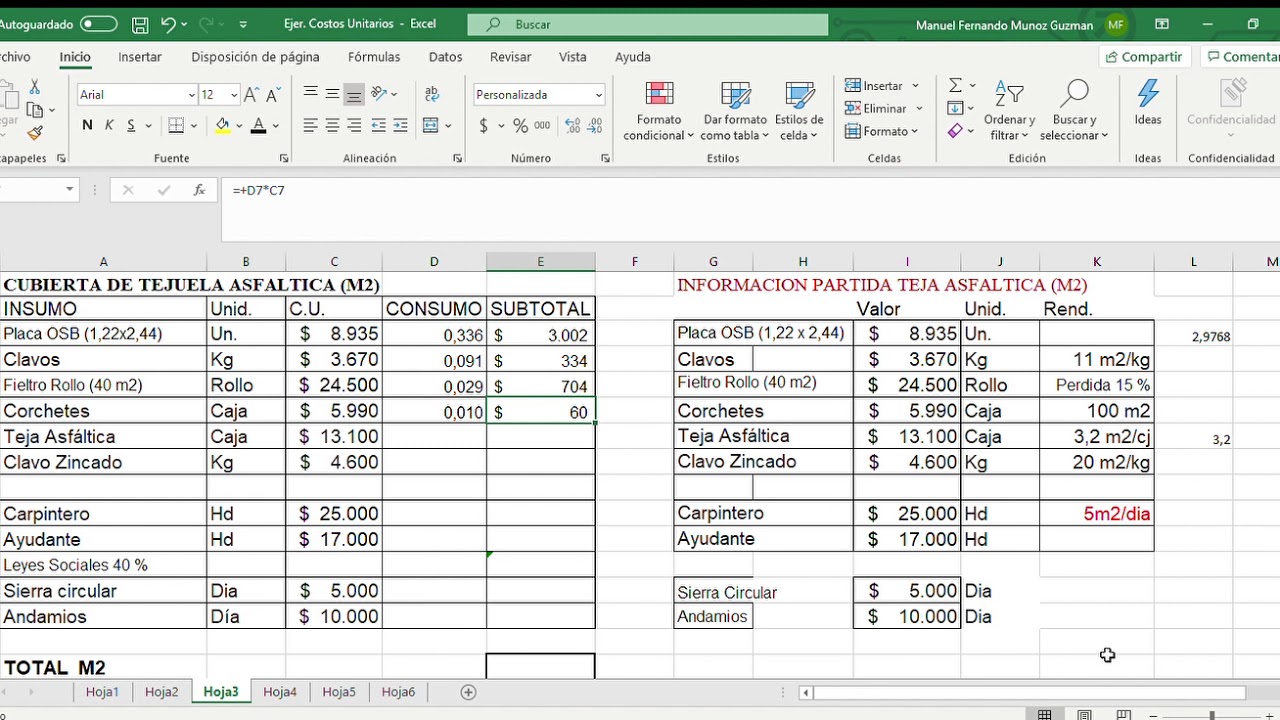
Task: Activate the format painter brush
Action: click(x=35, y=132)
